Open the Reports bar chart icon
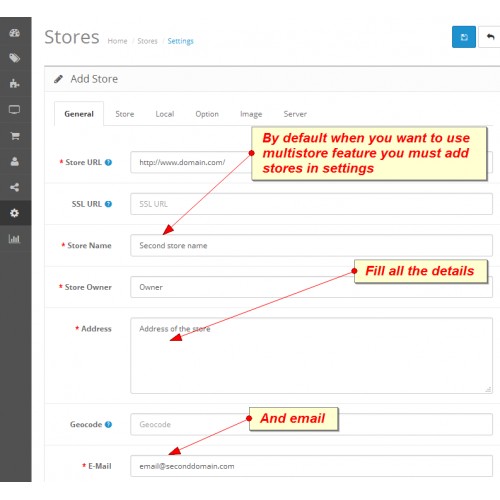500x500 pixels. 15,239
